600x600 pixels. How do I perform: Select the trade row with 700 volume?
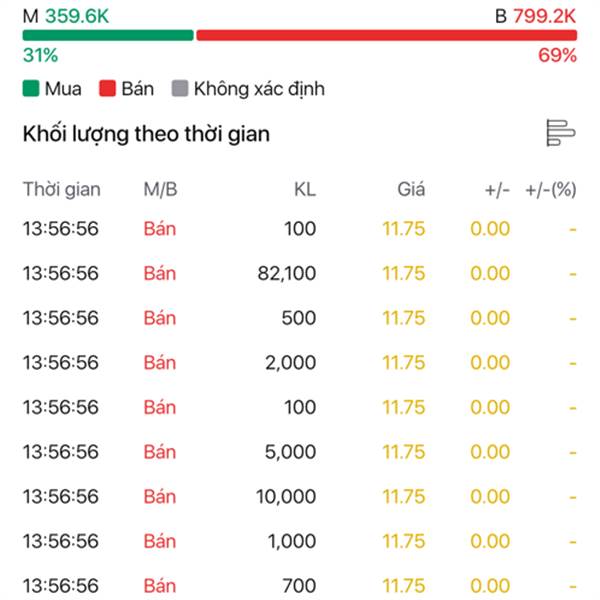click(x=300, y=585)
